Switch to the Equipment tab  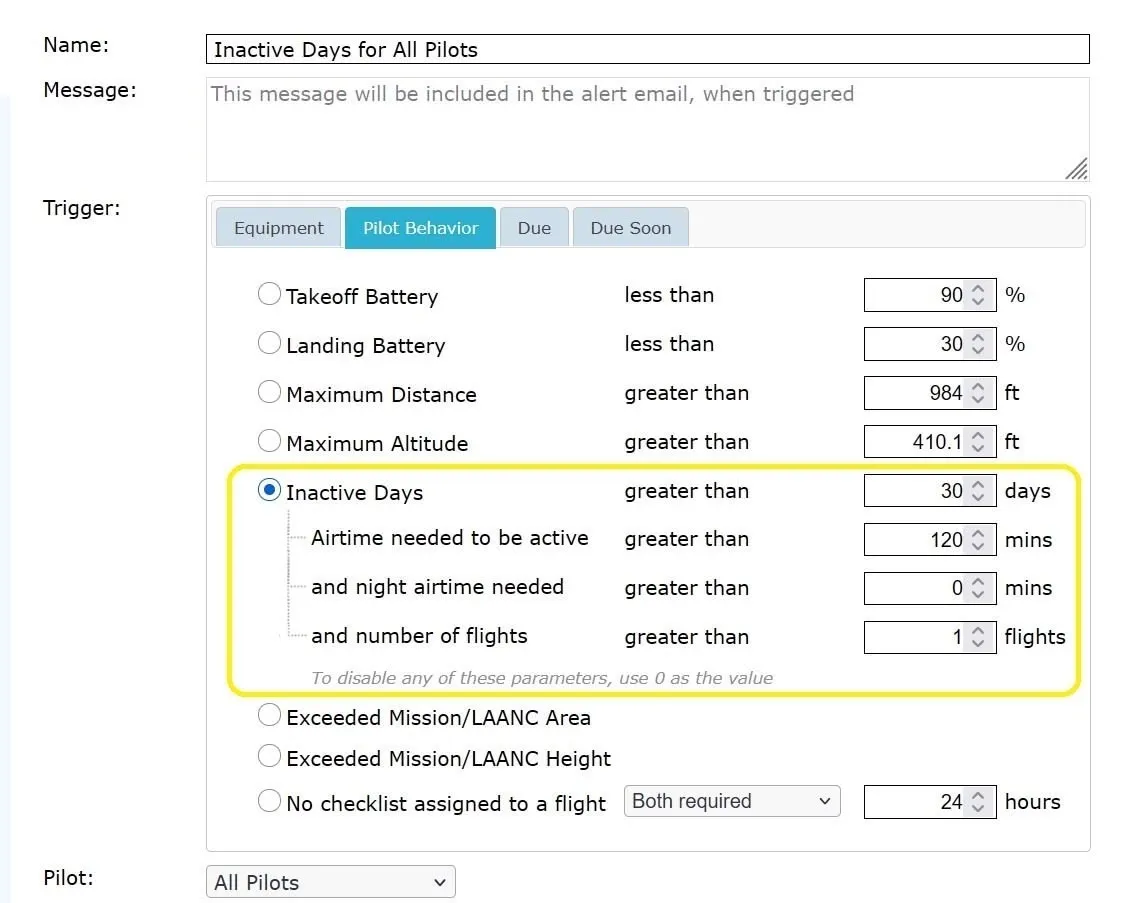(278, 228)
